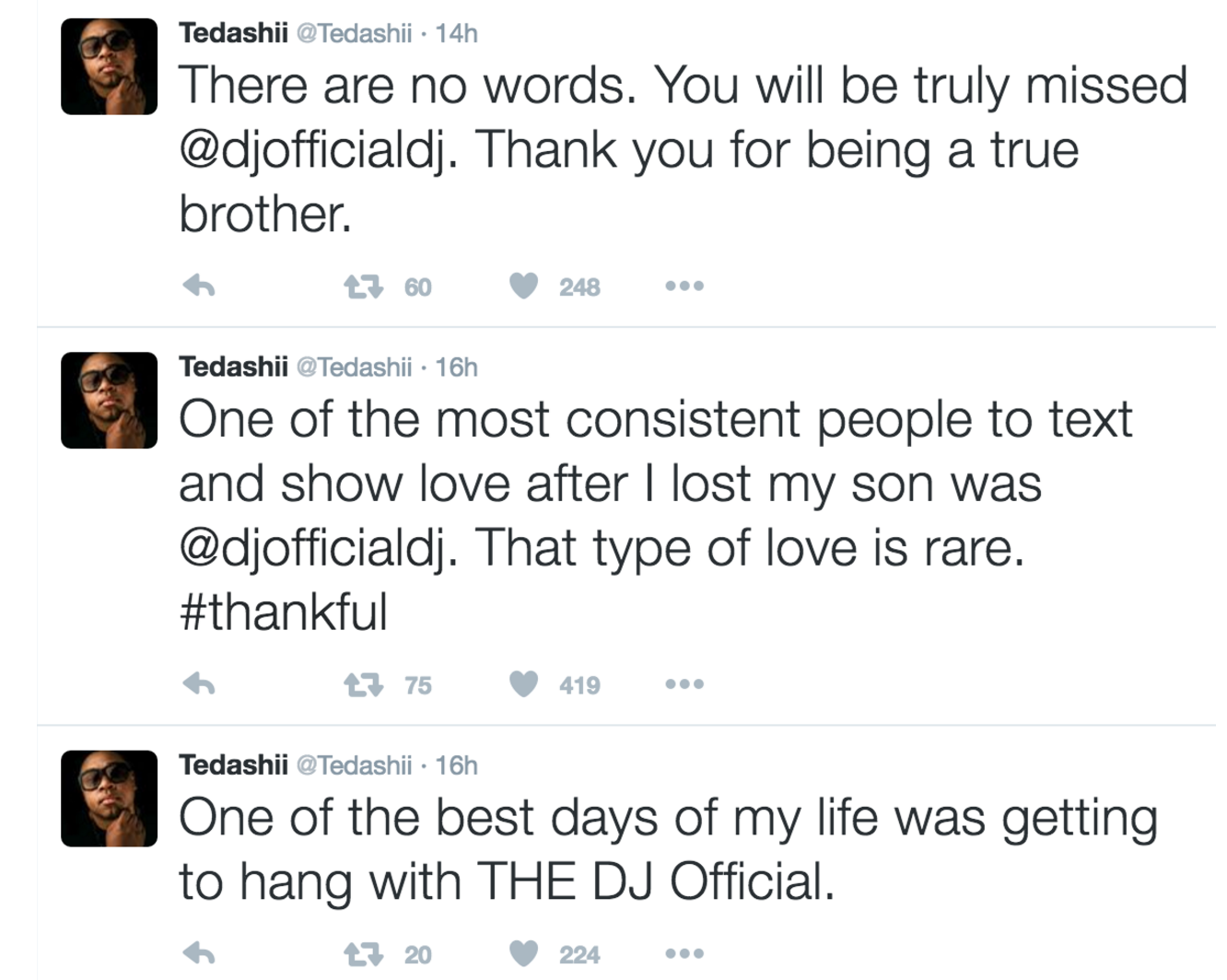Viewport: 1227px width, 980px height.
Task: Open the @Tedashii handle on the third tweet
Action: coord(354,765)
